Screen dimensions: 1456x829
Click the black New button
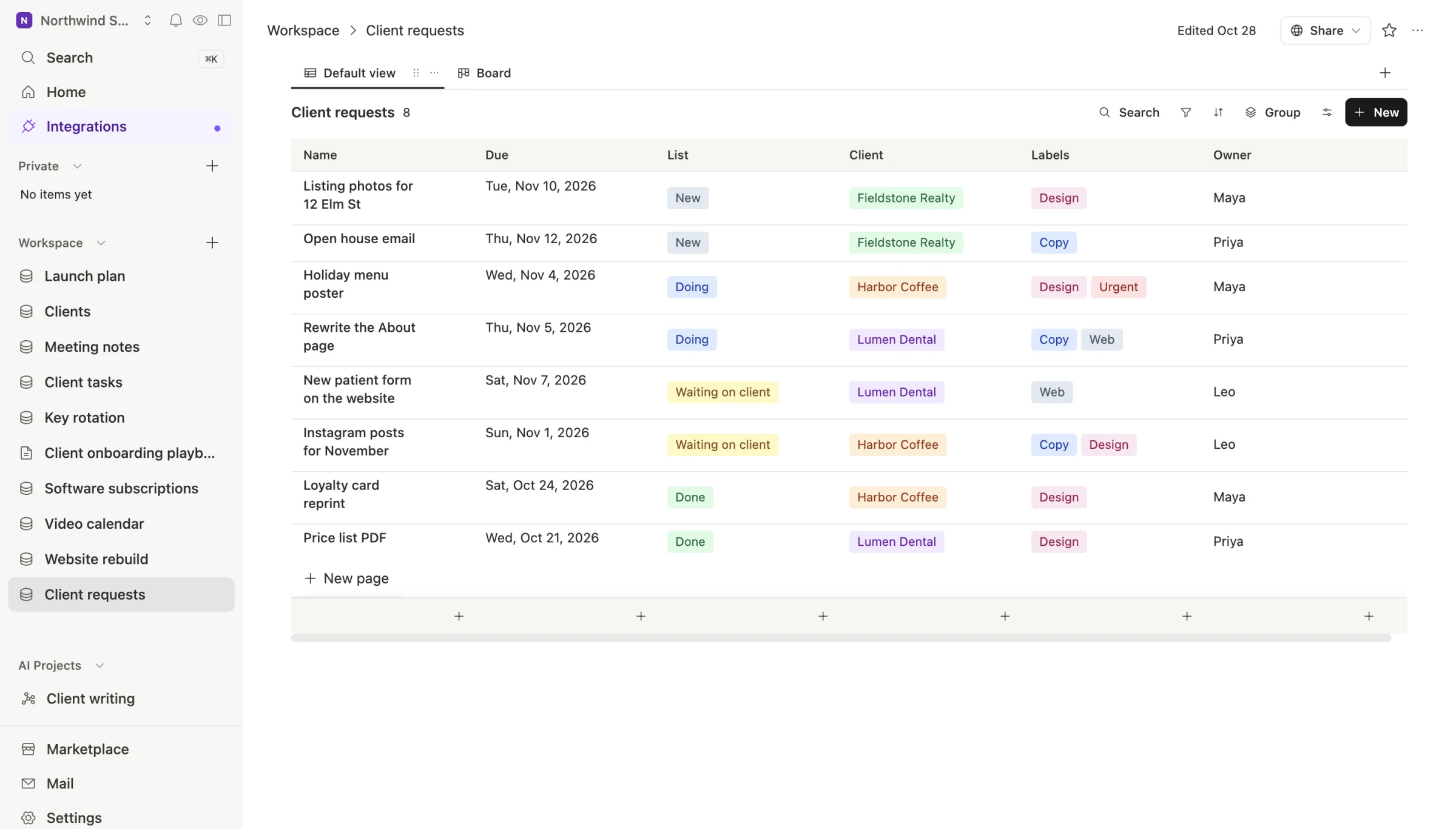[x=1376, y=113]
